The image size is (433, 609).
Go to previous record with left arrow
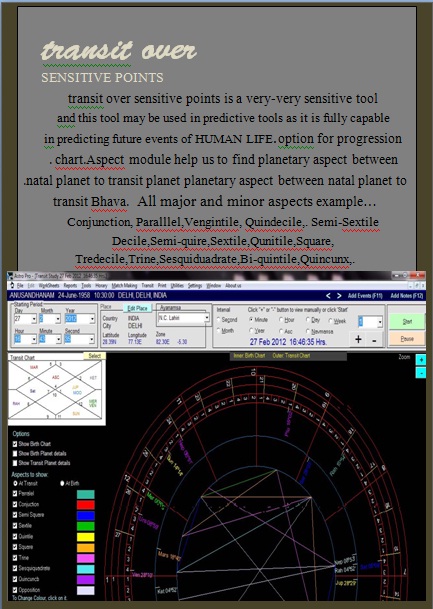[328, 296]
